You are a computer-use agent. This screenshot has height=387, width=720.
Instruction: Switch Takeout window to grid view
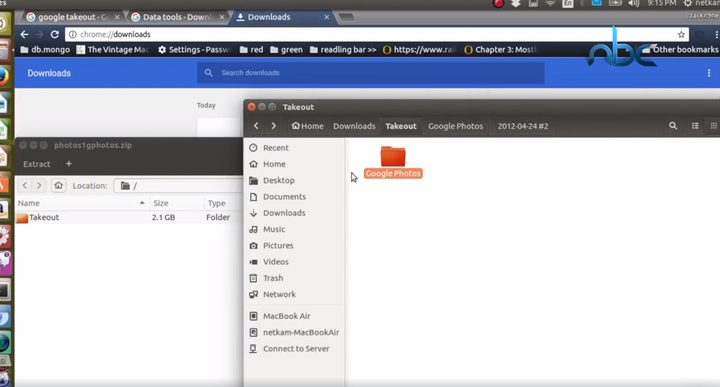click(714, 126)
